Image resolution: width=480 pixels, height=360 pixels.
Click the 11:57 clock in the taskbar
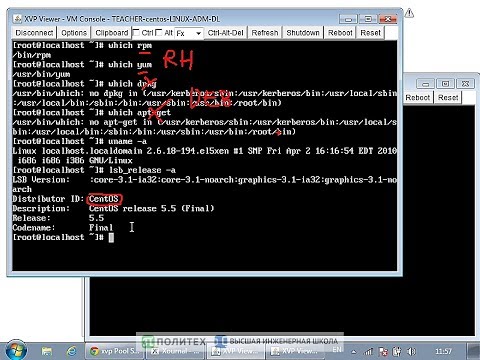[x=443, y=351]
